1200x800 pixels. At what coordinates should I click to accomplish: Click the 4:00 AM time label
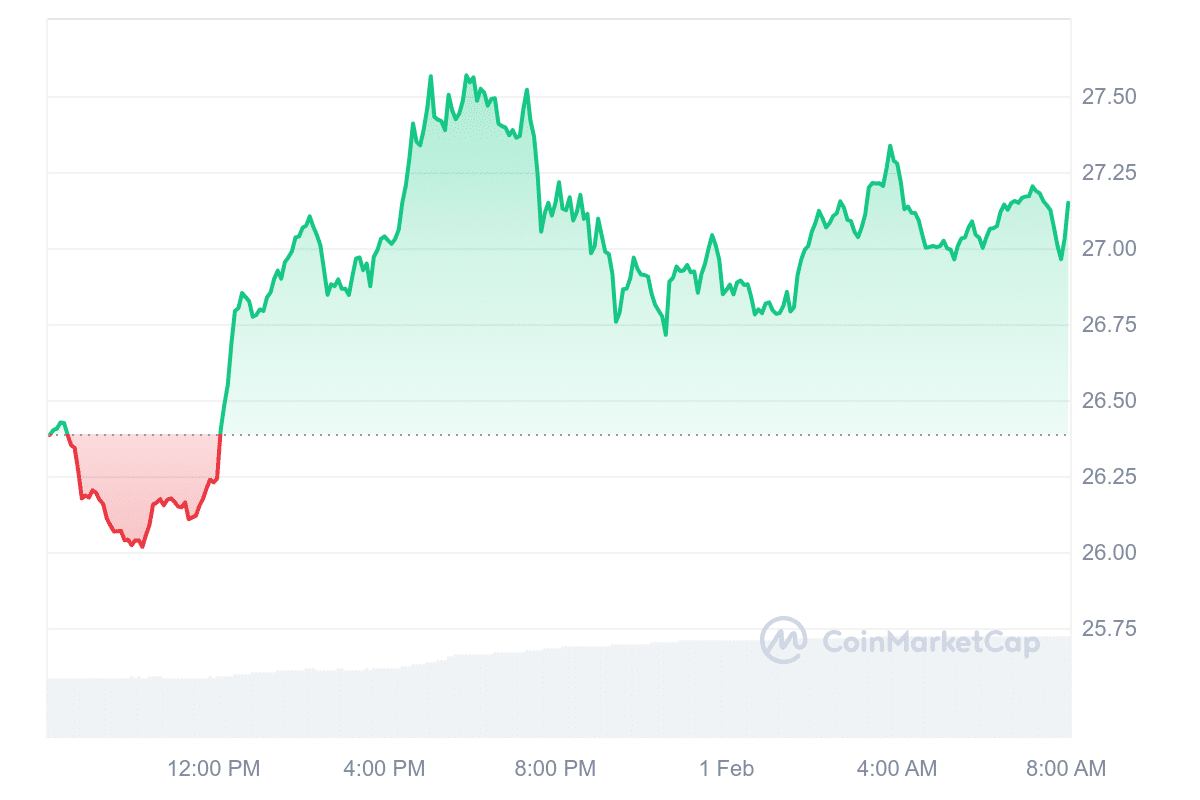pyautogui.click(x=897, y=769)
